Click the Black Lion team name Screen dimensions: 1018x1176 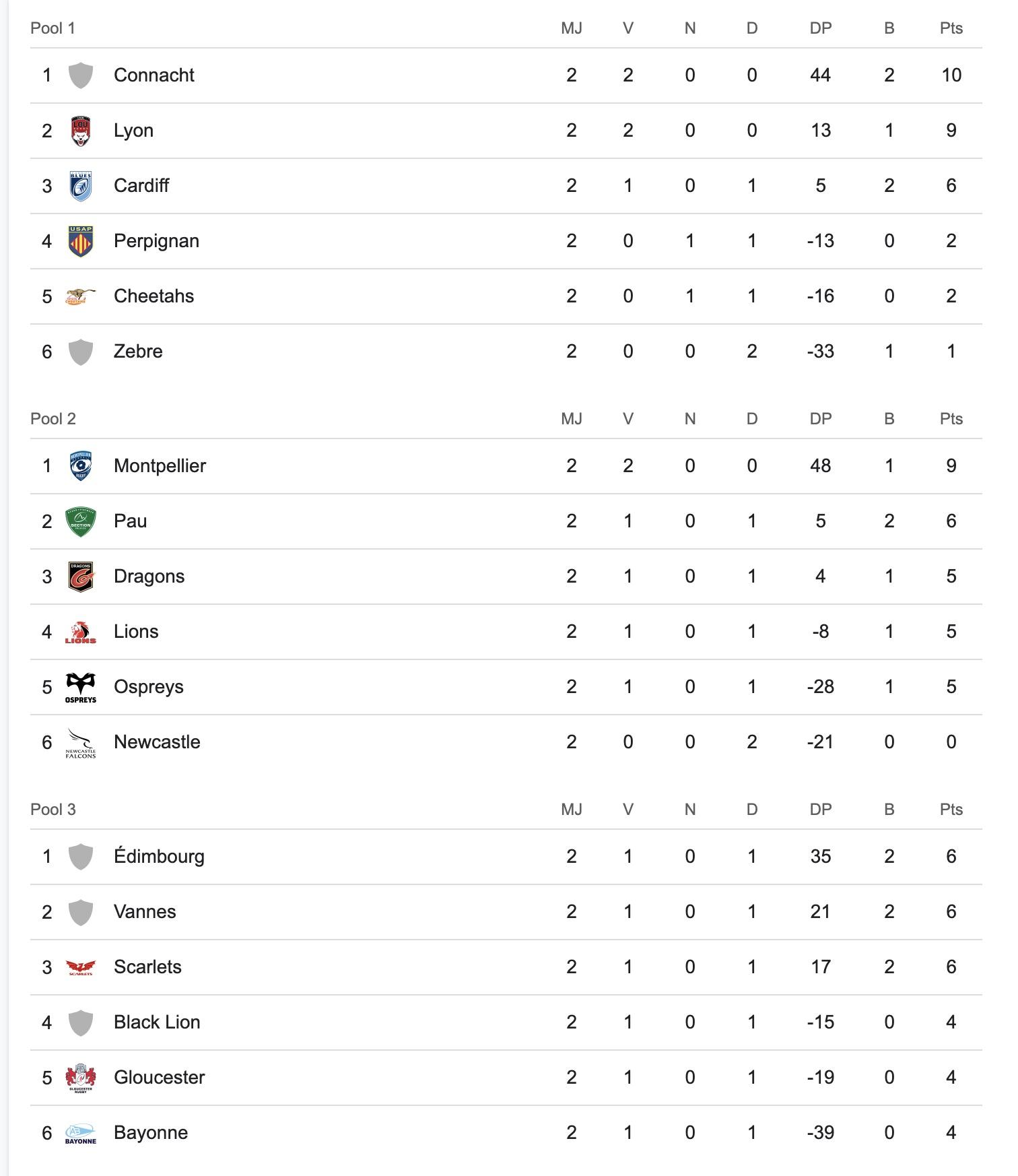coord(157,1022)
